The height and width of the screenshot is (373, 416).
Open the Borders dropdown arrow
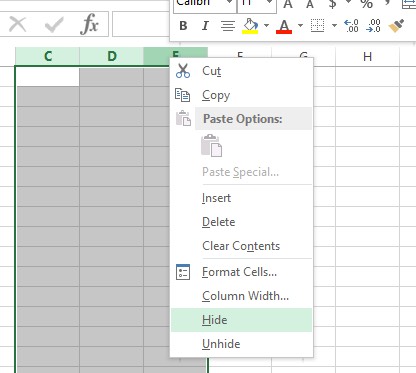click(334, 25)
